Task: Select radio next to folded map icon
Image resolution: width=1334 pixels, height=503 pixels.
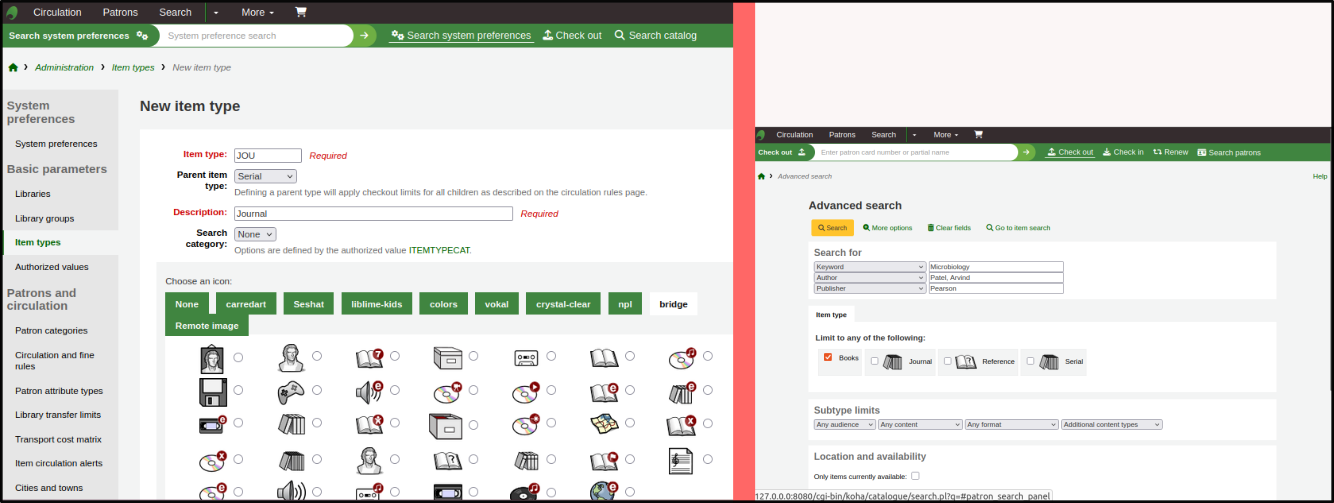Action: 630,424
